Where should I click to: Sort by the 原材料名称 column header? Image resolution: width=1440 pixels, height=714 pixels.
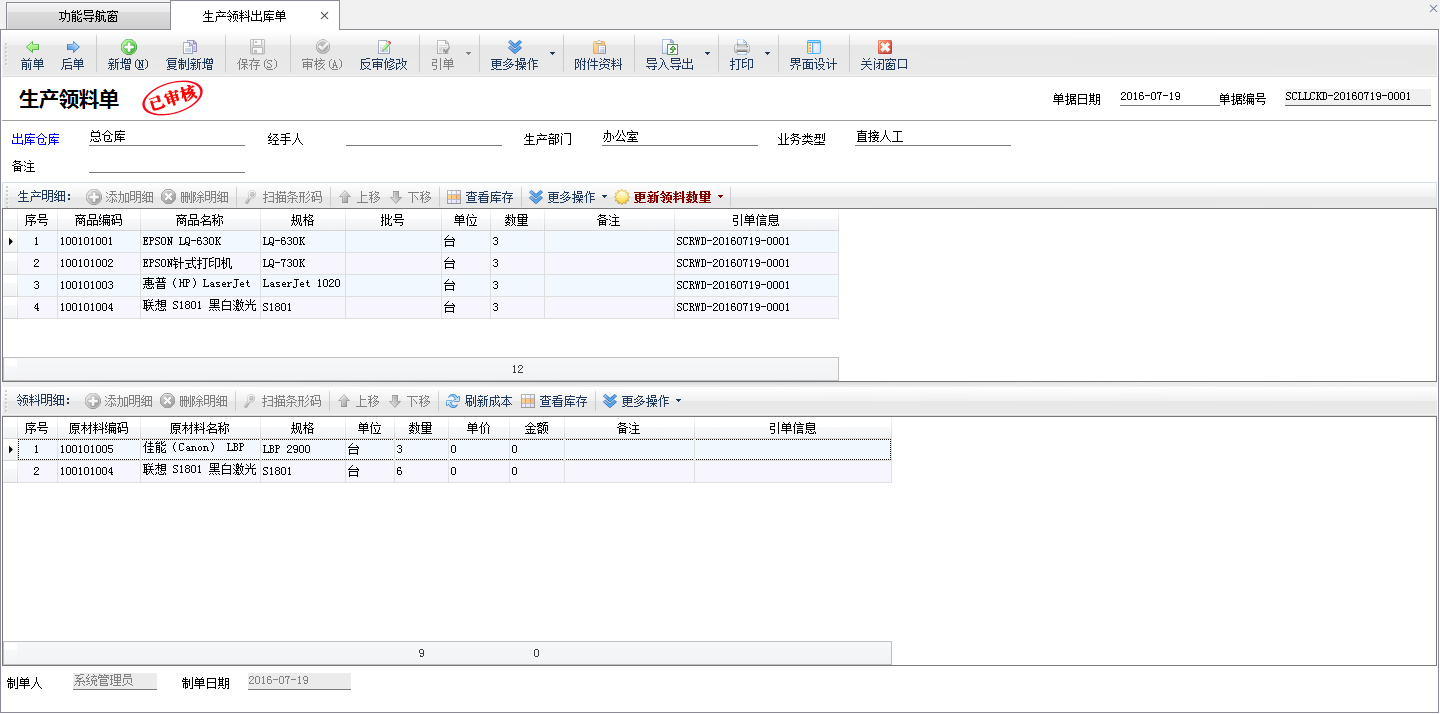point(199,428)
